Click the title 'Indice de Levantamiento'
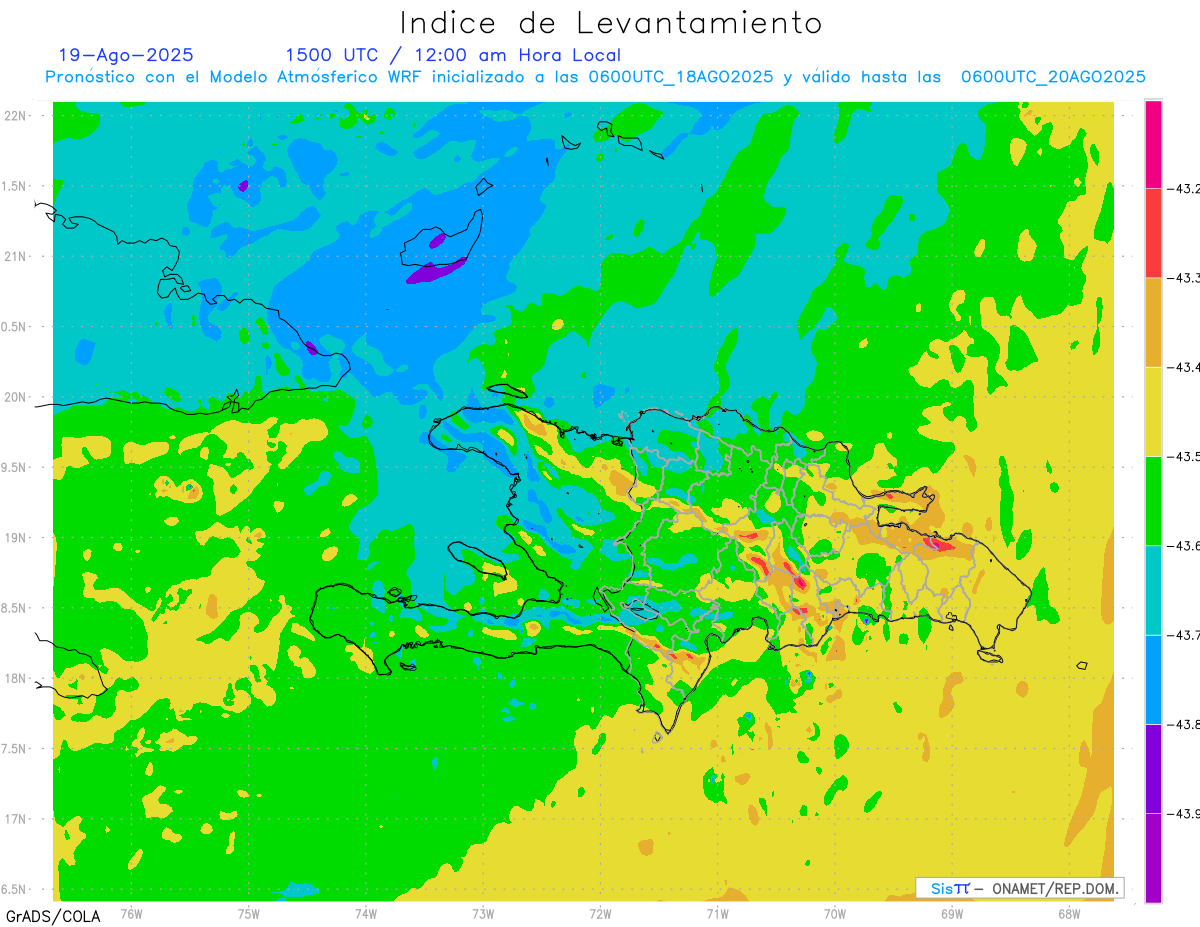Screen dimensions: 1200x927 click(611, 23)
